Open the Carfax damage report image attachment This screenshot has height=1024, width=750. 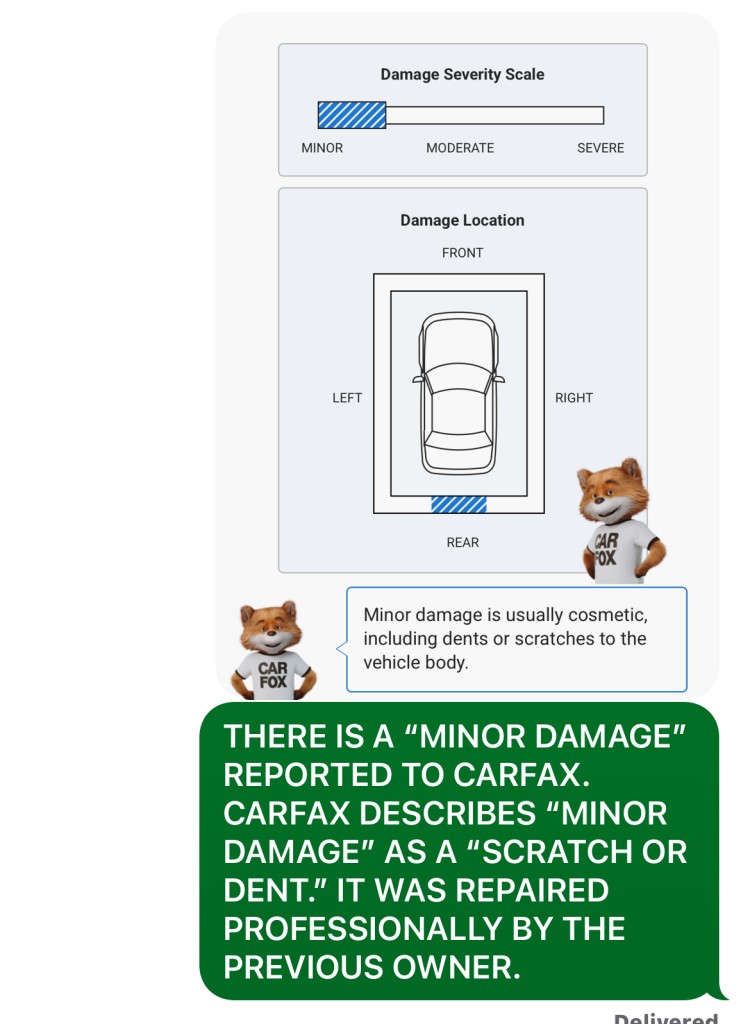click(467, 356)
